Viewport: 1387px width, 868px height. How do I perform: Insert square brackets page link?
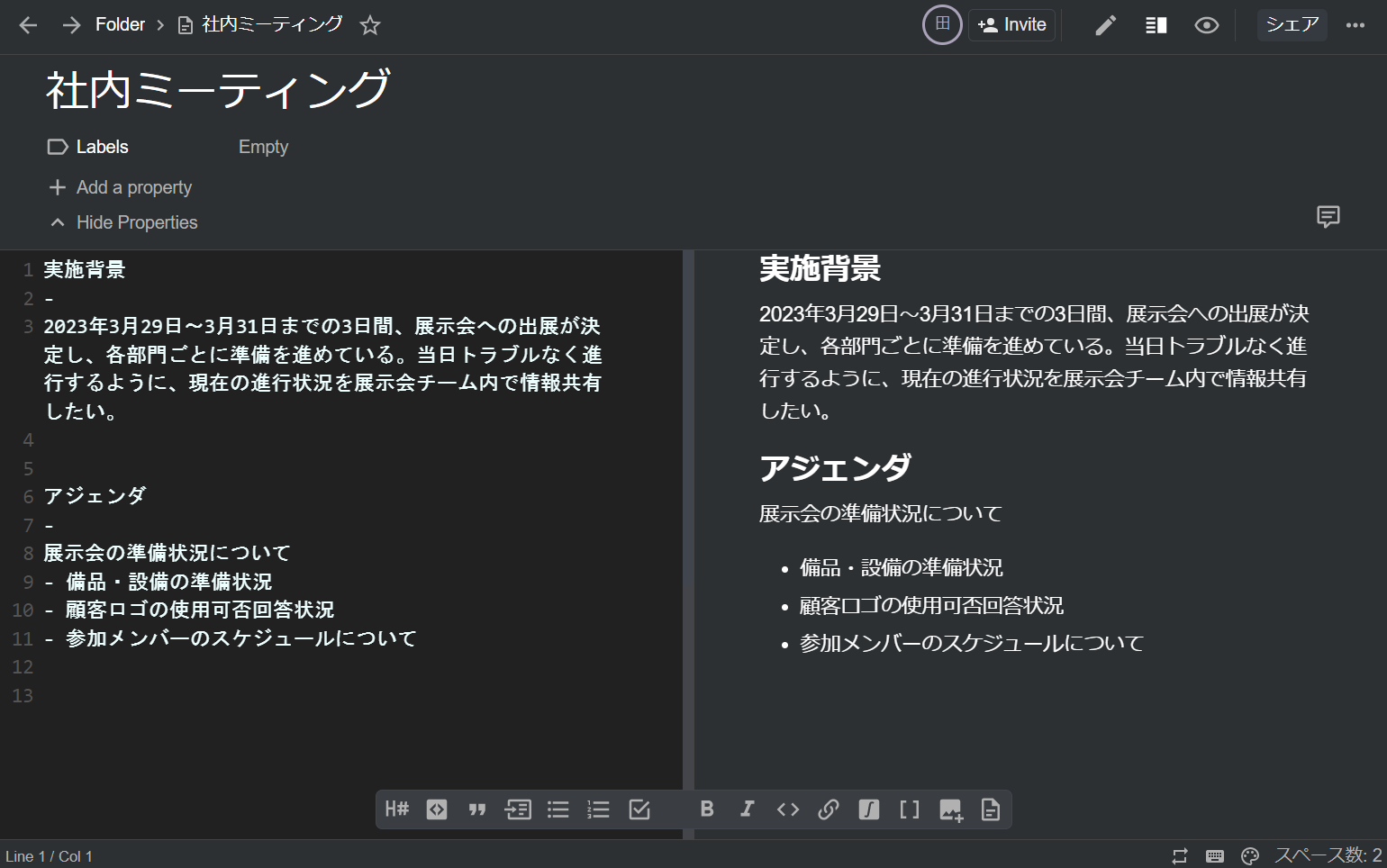(910, 809)
